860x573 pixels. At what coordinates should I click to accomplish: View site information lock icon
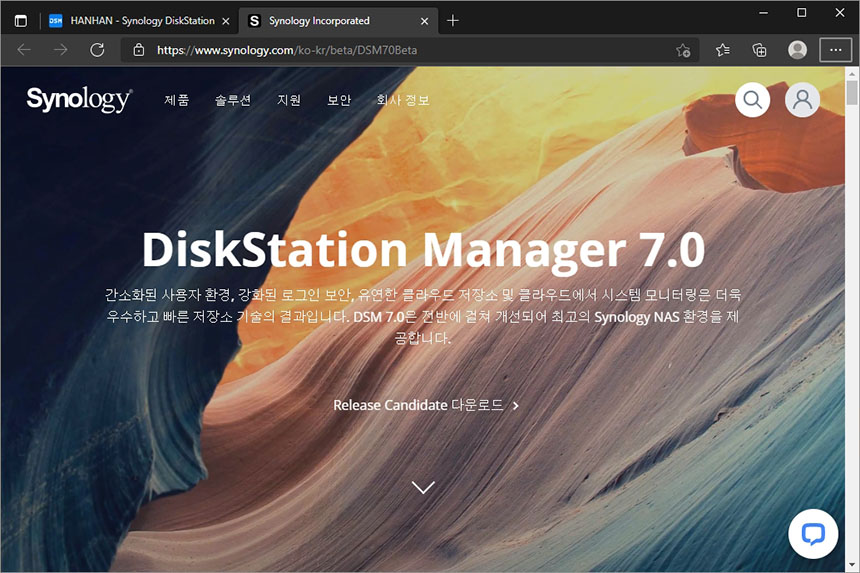tap(139, 50)
